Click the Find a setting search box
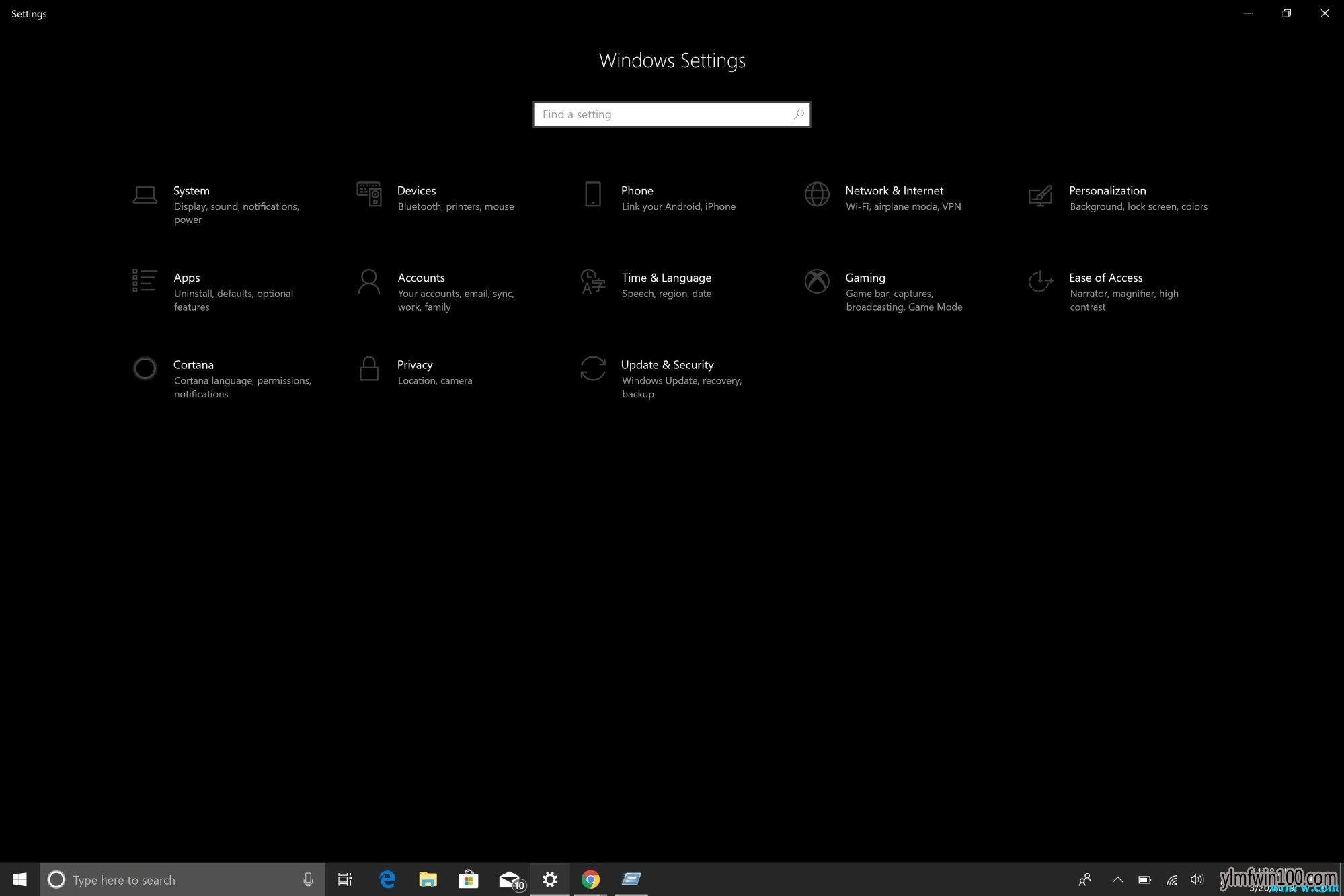Viewport: 1344px width, 896px height. [x=672, y=114]
